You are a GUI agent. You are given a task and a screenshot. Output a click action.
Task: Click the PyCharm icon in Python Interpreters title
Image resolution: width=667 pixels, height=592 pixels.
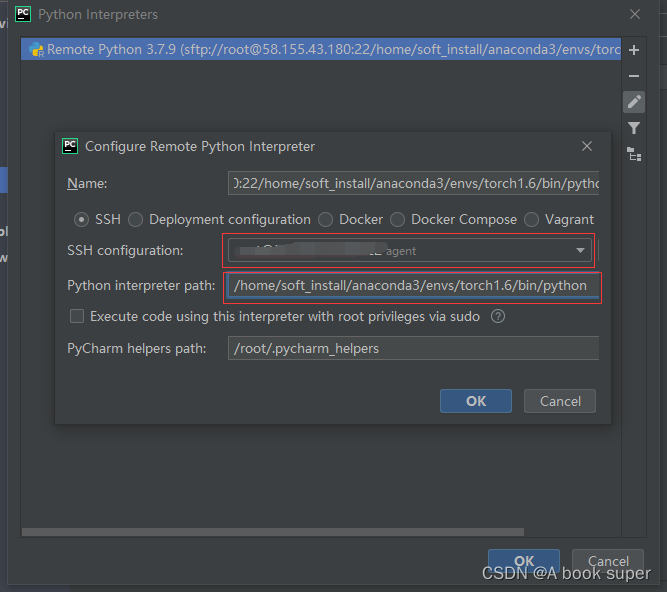23,14
